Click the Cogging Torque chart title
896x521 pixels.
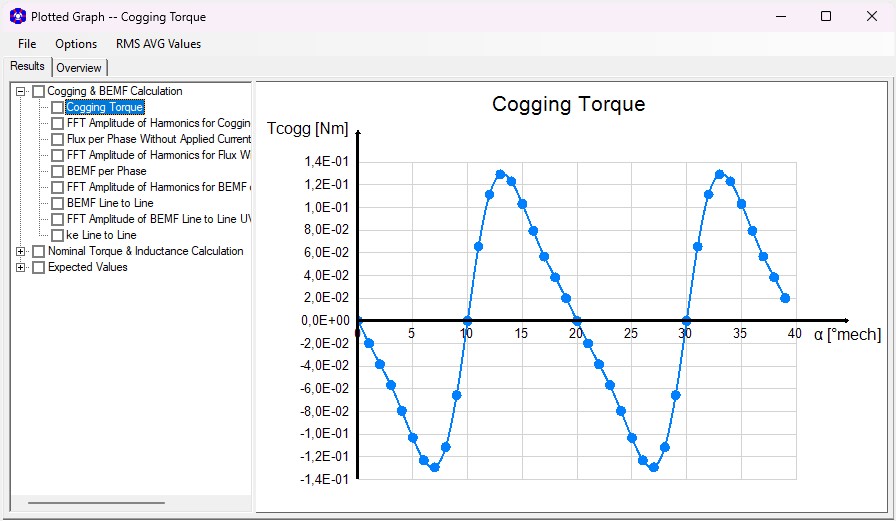(x=569, y=104)
